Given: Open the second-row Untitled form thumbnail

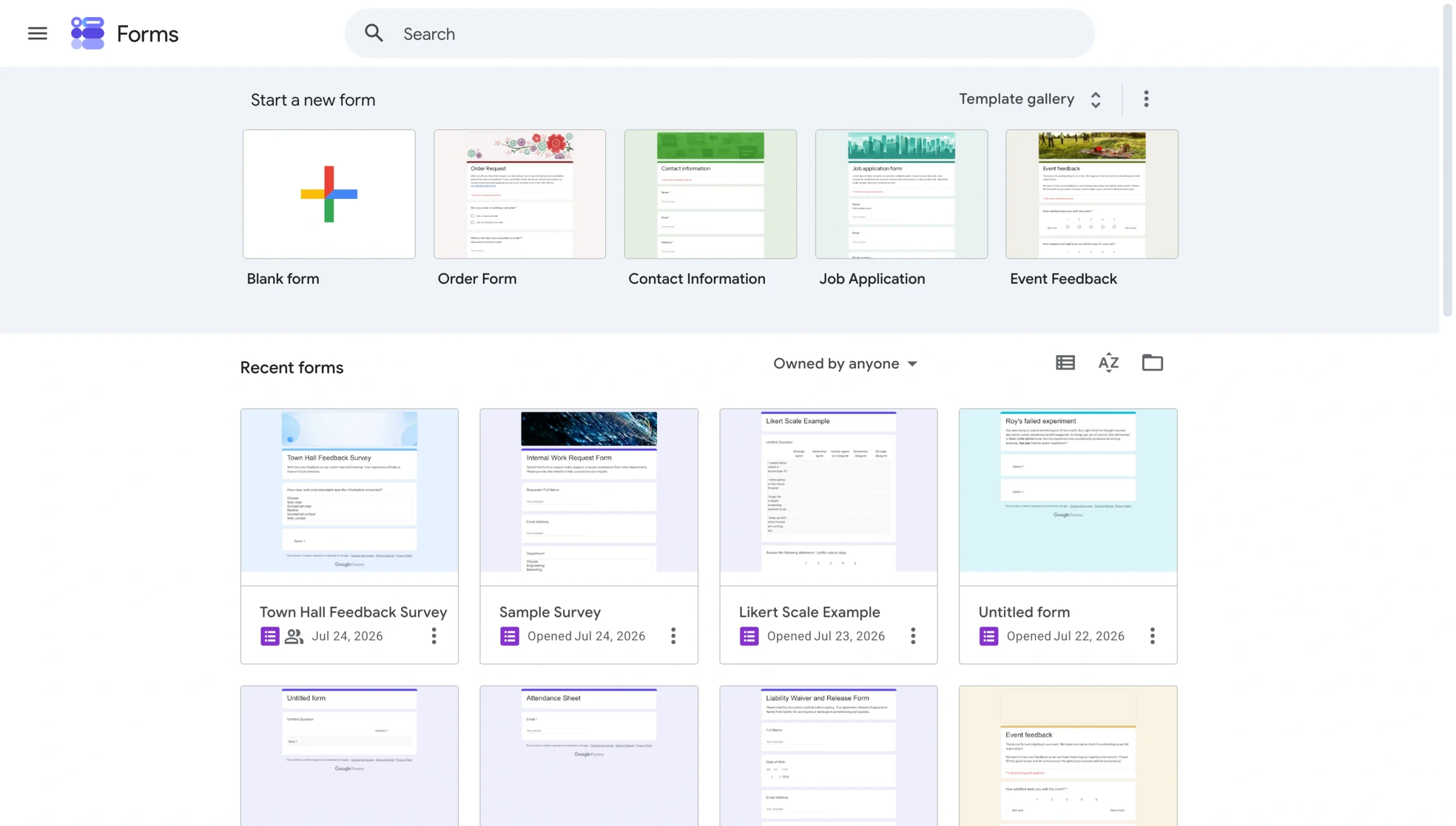Looking at the screenshot, I should coord(349,756).
